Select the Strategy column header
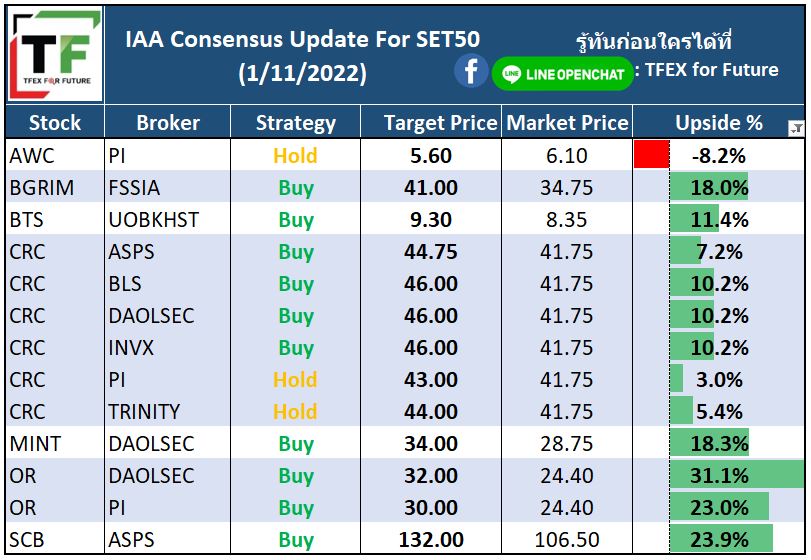Screen dimensions: 811x560 point(295,123)
